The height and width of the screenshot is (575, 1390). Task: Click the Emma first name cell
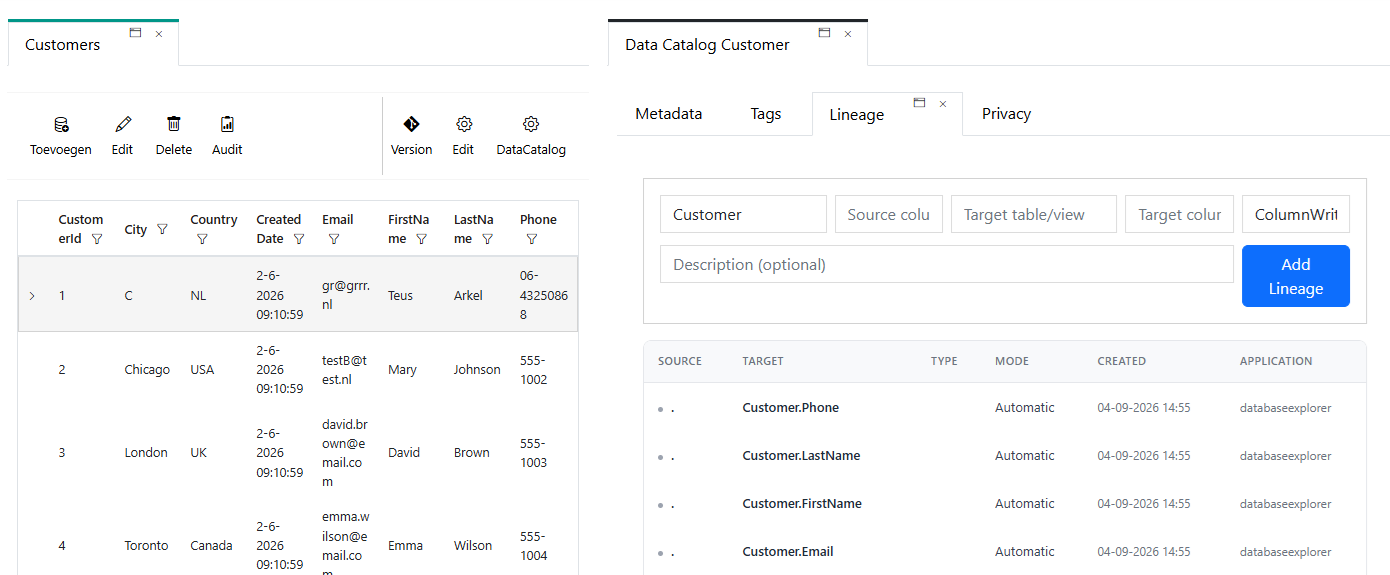pyautogui.click(x=405, y=546)
